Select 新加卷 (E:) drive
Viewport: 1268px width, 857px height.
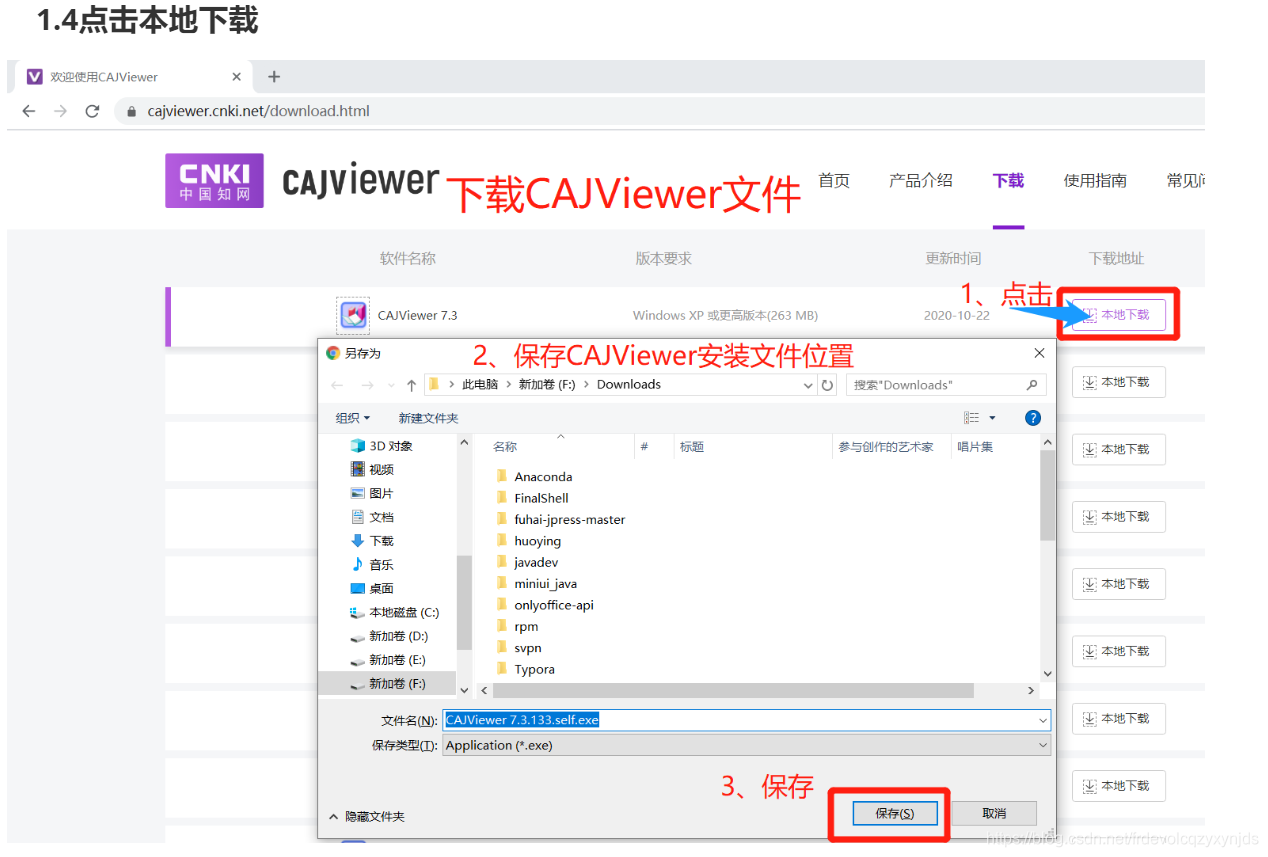(388, 660)
